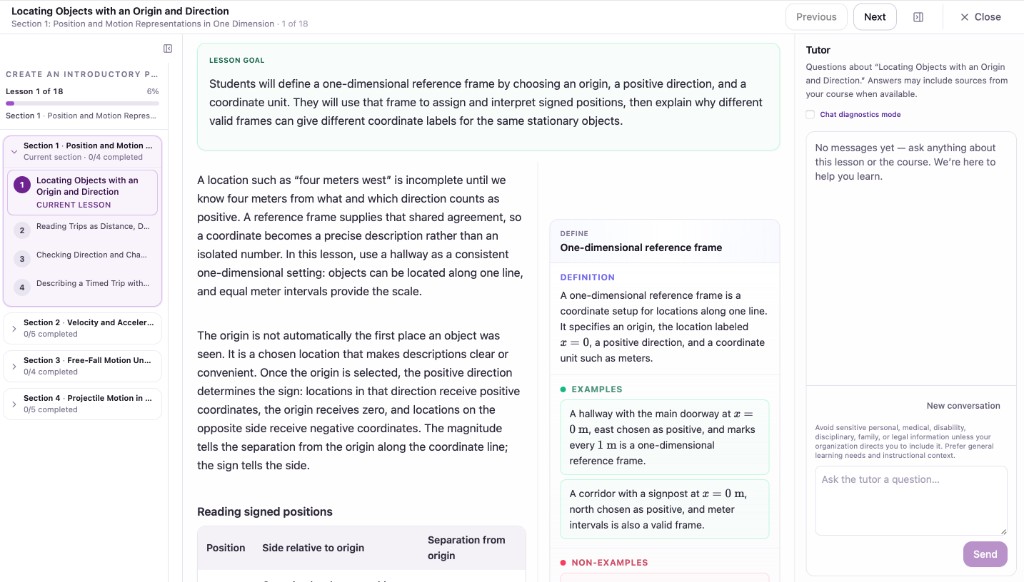The height and width of the screenshot is (582, 1024).
Task: Click the NON-EXAMPLES section label
Action: click(609, 562)
